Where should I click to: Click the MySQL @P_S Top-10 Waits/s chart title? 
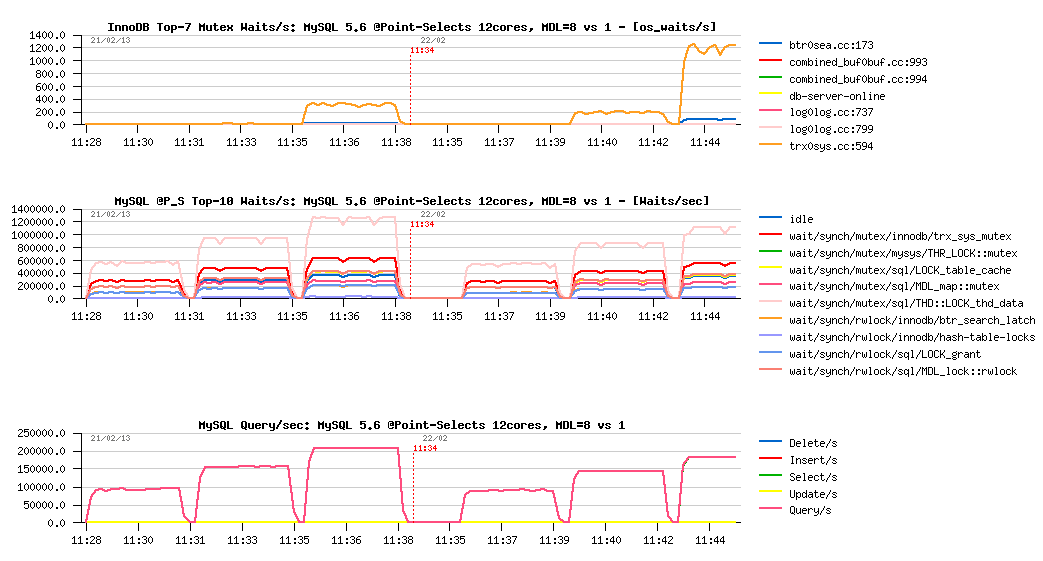click(x=412, y=201)
